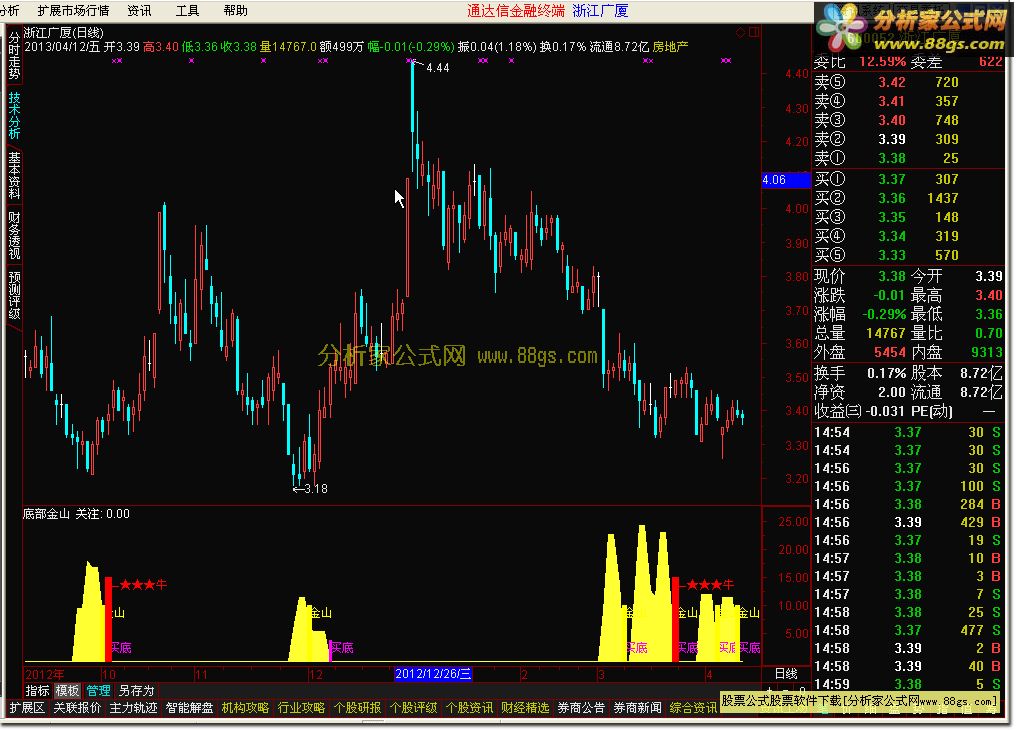
Task: Select the 模板 tab below the chart
Action: pos(67,690)
